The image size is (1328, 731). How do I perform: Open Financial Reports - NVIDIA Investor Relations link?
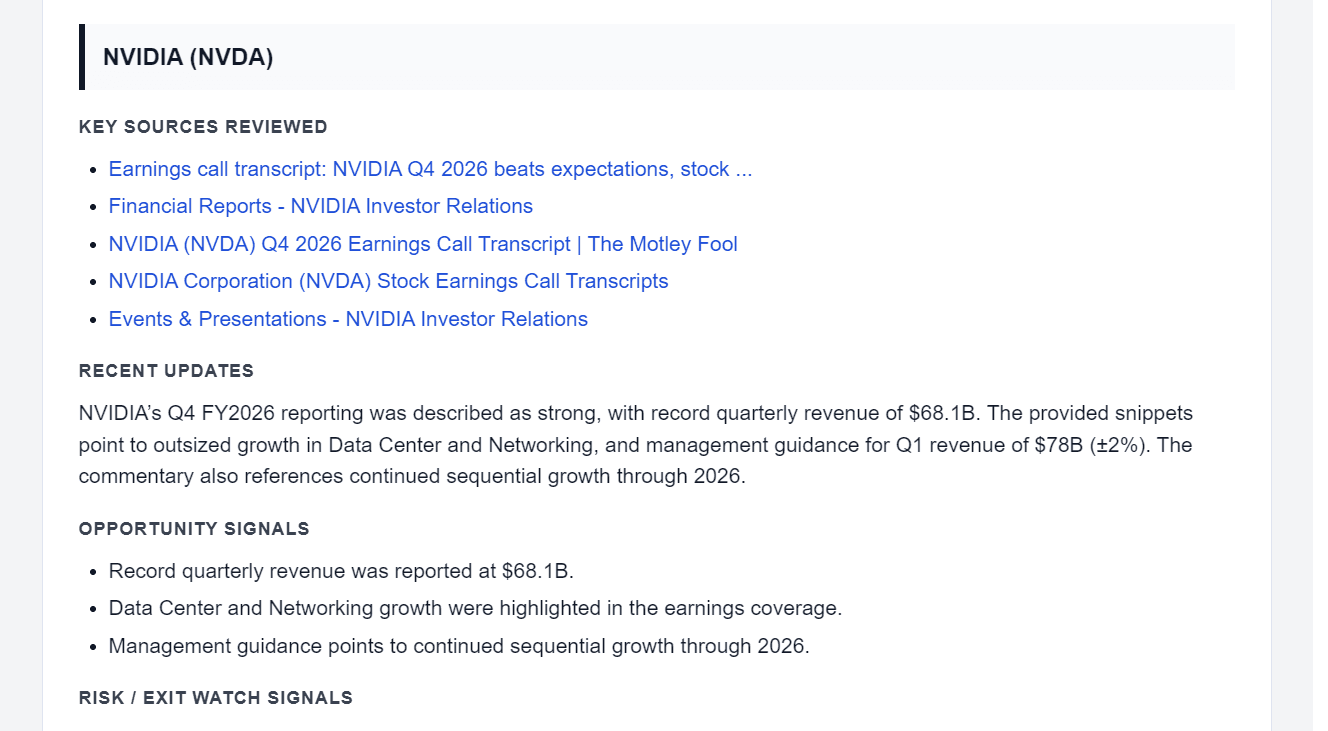click(x=320, y=206)
